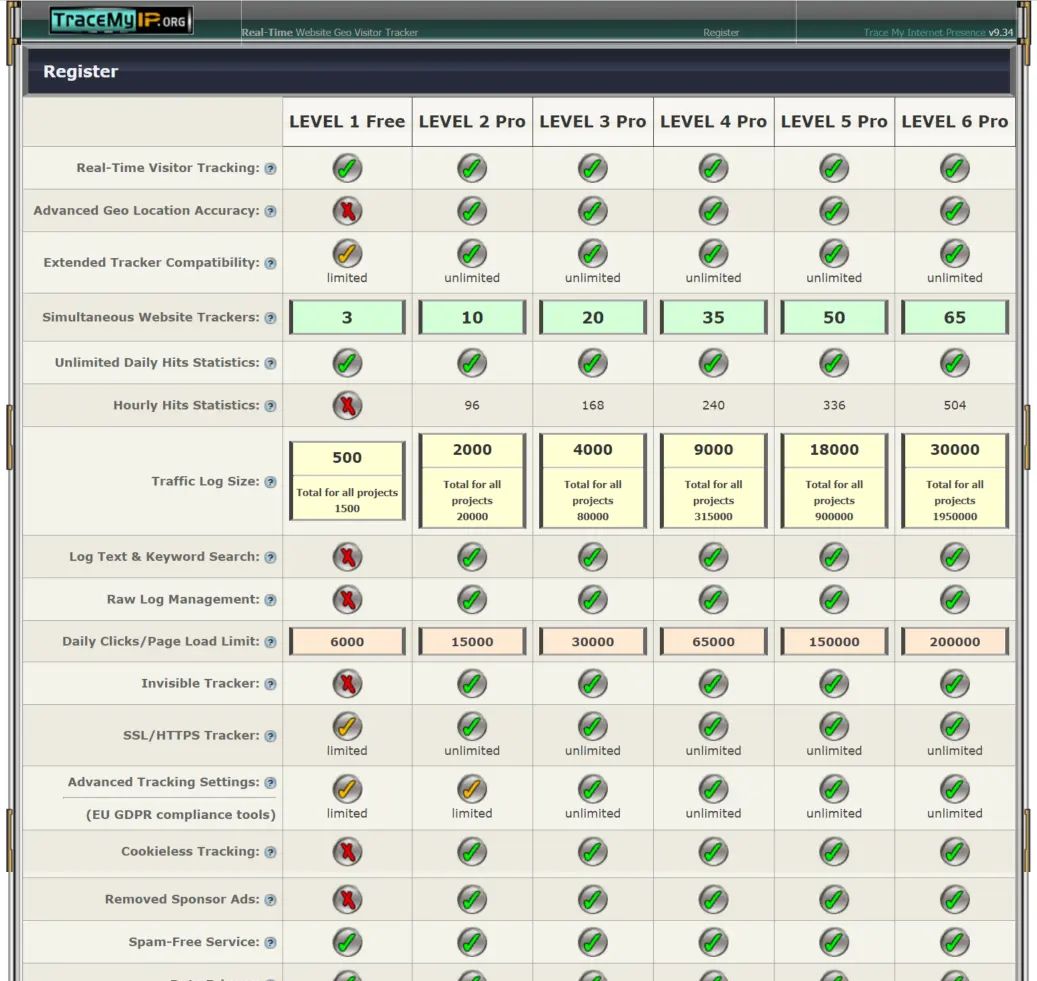Select the LEVEL 5 Pro column header
Viewport: 1037px width, 981px height.
(x=834, y=122)
